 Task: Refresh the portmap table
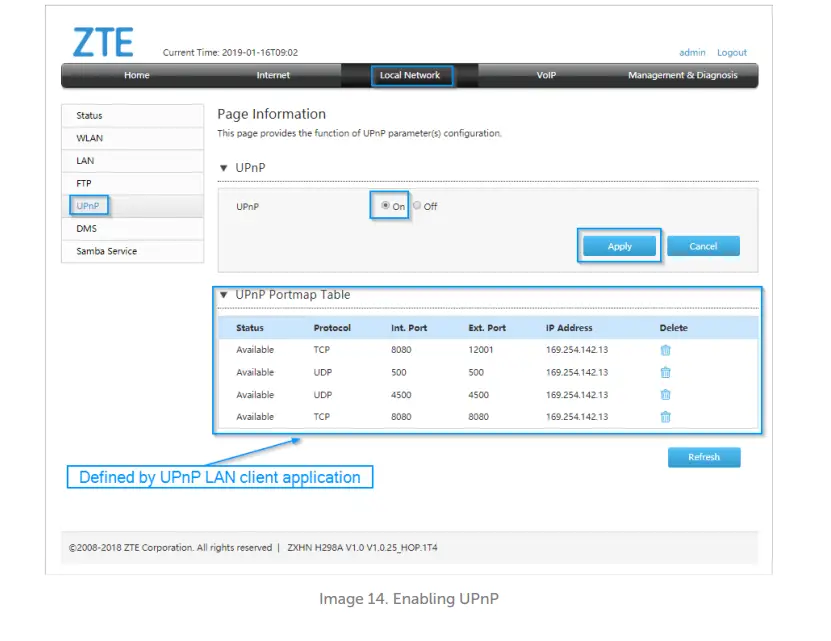coord(704,457)
